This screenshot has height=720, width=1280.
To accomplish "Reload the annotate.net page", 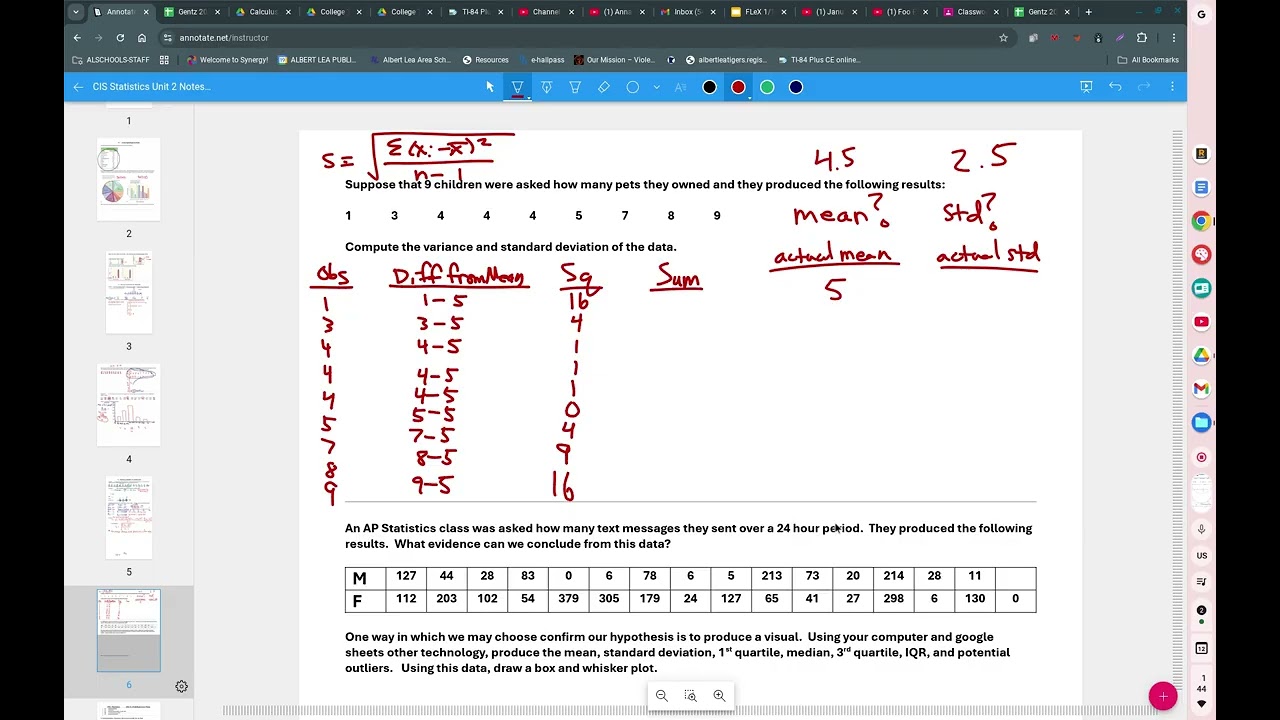I will 120,38.
